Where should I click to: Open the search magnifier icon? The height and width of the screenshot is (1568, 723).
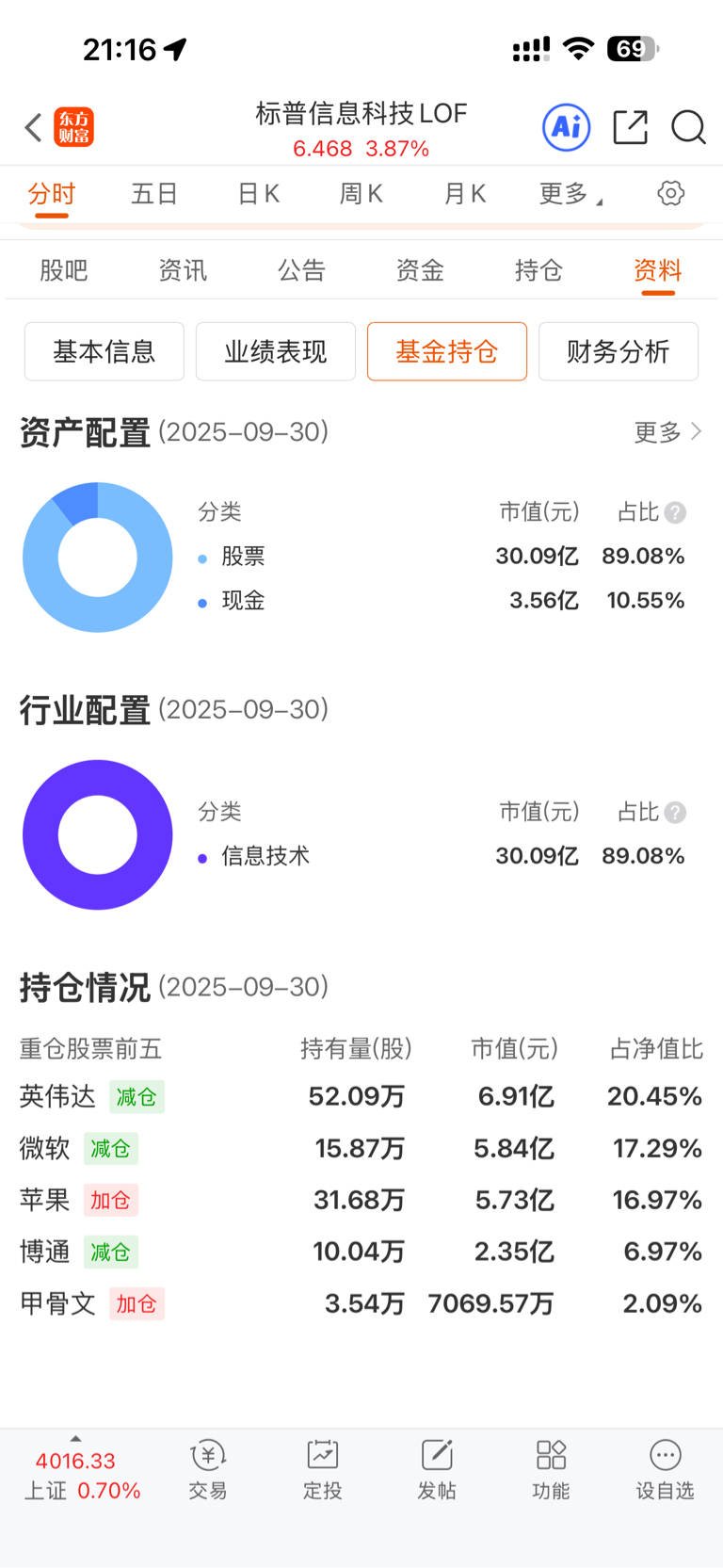[x=688, y=127]
